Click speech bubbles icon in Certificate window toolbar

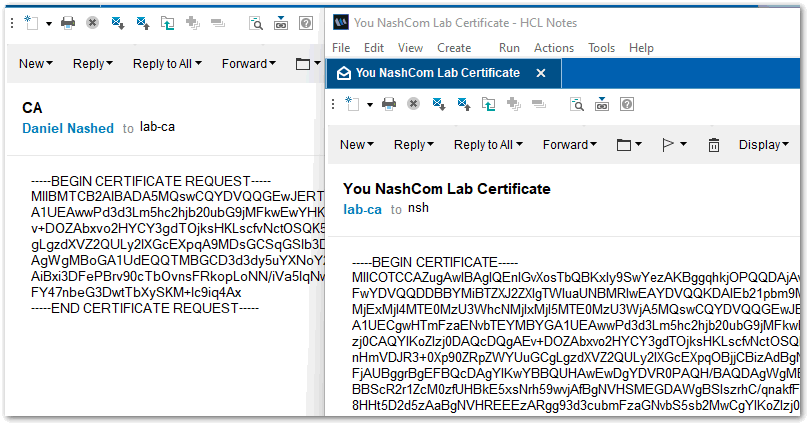point(539,104)
